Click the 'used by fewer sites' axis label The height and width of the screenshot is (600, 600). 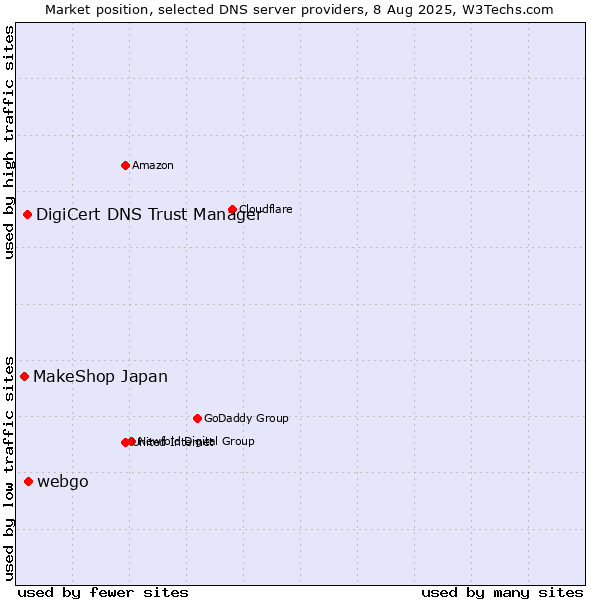click(103, 593)
